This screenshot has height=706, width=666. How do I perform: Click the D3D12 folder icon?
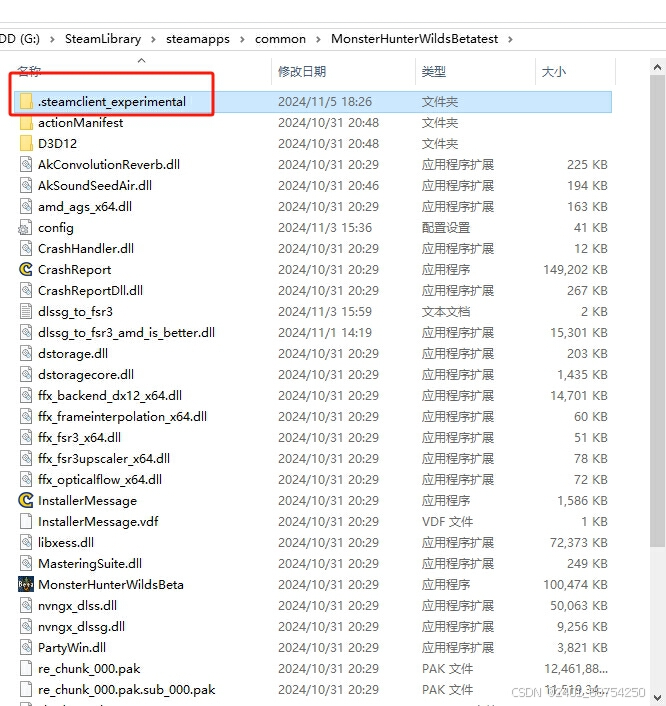coord(26,144)
